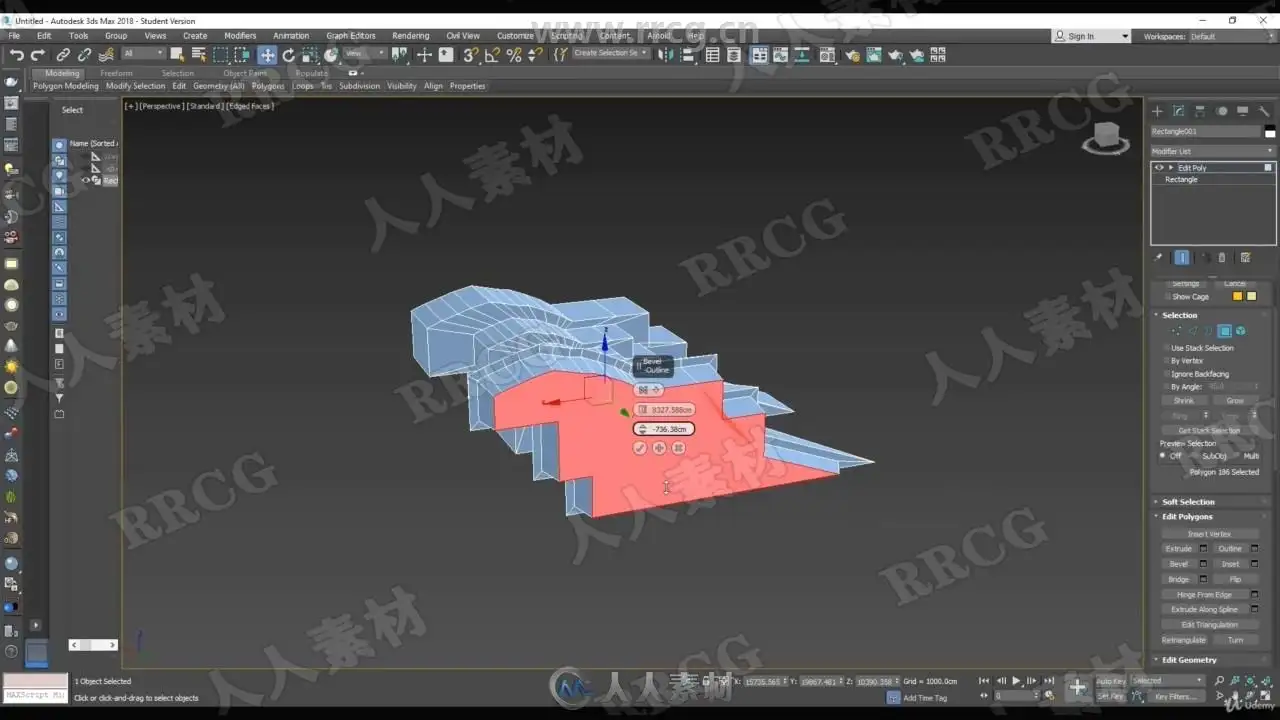The height and width of the screenshot is (720, 1280).
Task: Switch to the Freeform ribbon tab
Action: point(116,73)
